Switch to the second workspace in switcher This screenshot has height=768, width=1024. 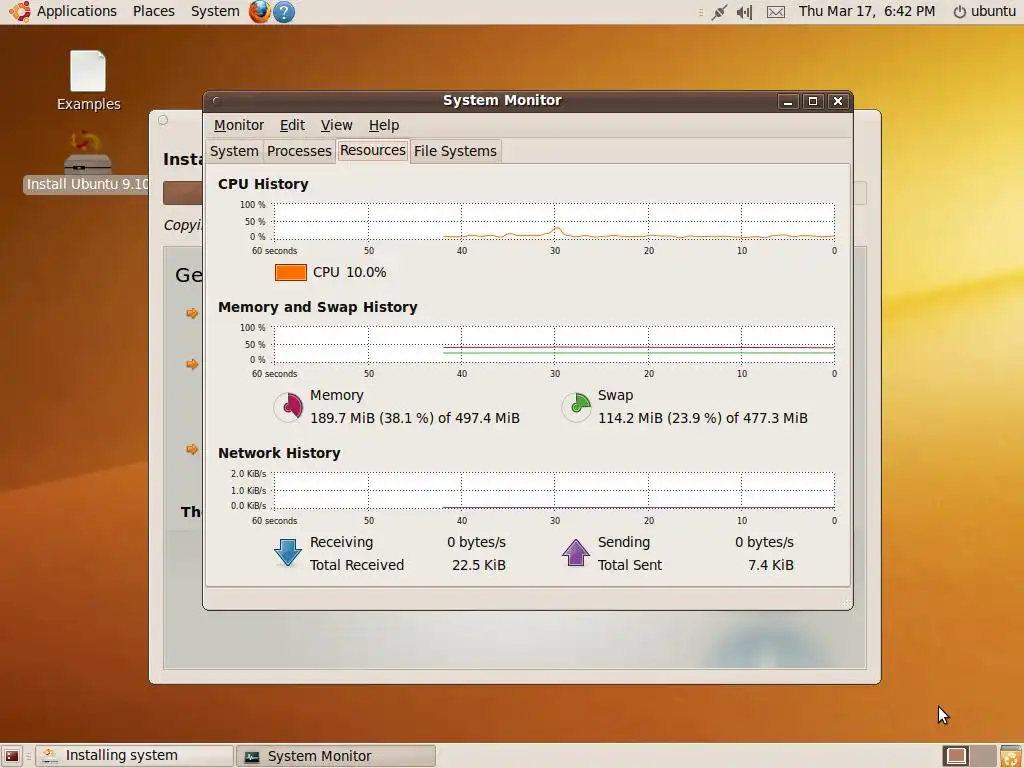tap(983, 756)
